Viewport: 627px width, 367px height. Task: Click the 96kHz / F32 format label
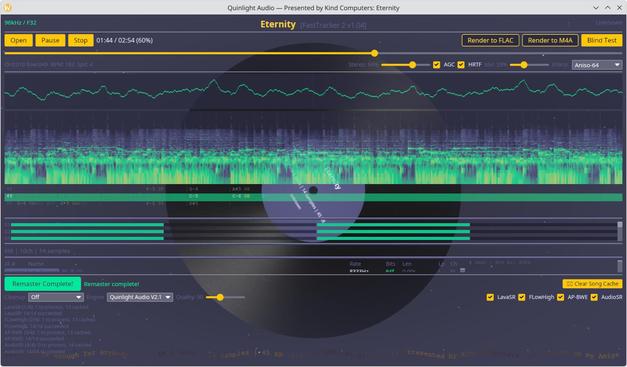tap(20, 23)
